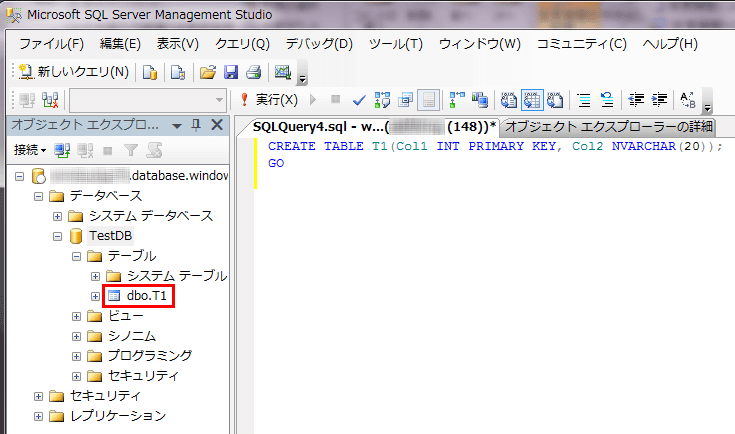Screen dimensions: 735x434
Task: Select the TestDB database
Action: [111, 236]
